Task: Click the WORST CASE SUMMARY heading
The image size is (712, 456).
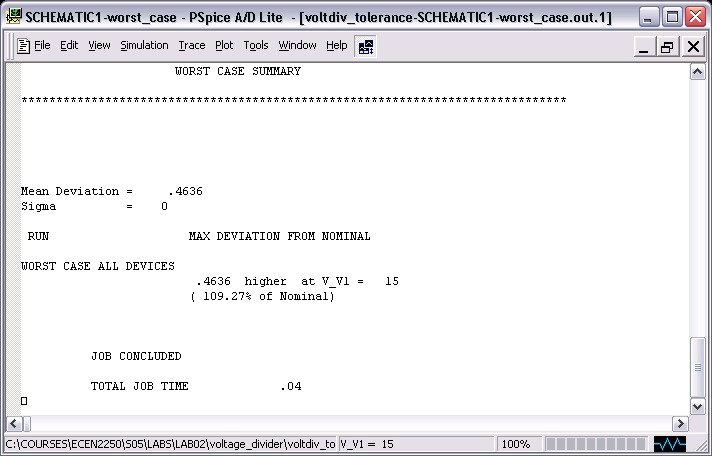Action: 238,71
